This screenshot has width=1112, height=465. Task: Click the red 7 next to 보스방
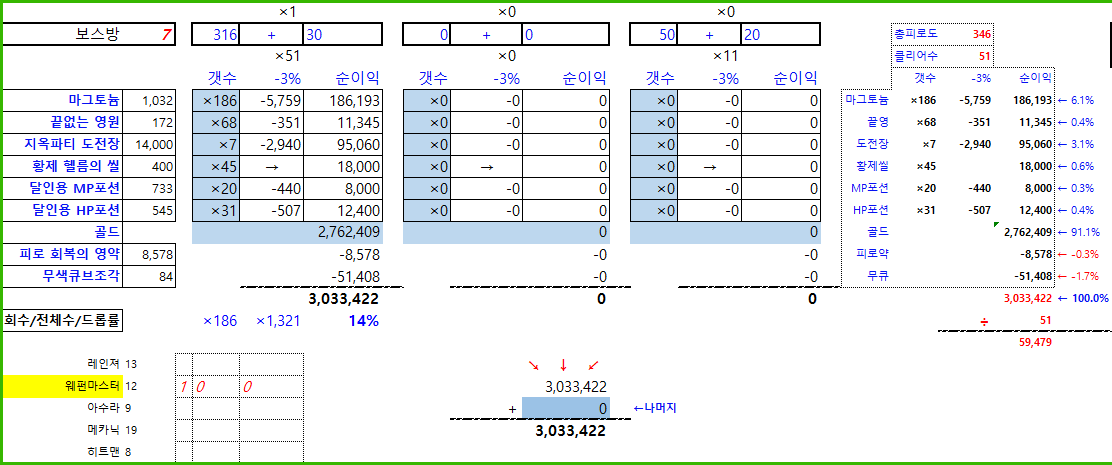[x=166, y=35]
